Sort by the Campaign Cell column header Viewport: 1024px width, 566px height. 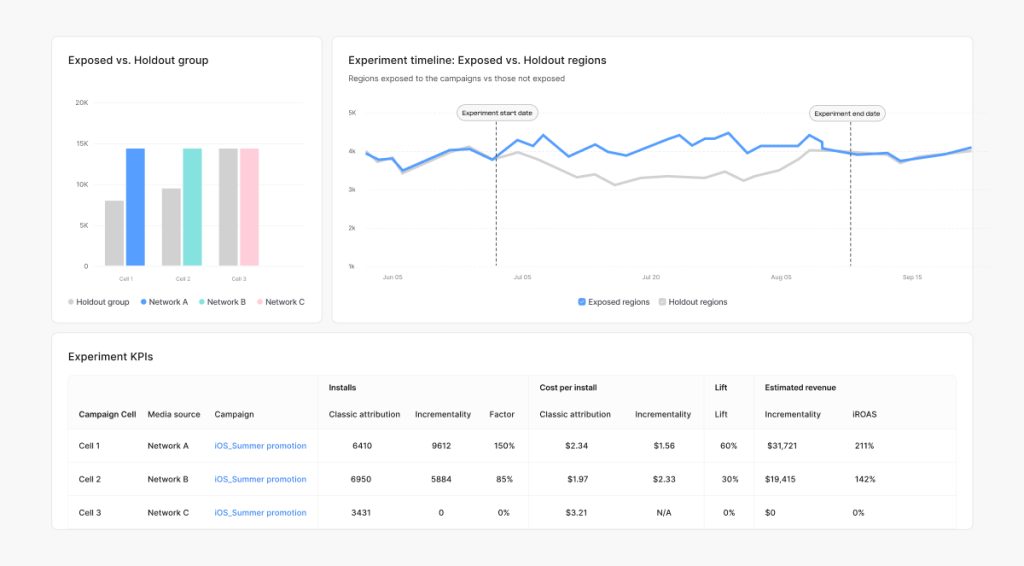pos(107,415)
